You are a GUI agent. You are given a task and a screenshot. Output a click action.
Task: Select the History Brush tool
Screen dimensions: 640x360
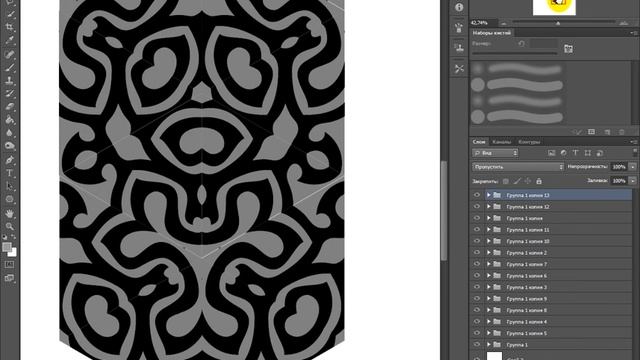[x=10, y=93]
